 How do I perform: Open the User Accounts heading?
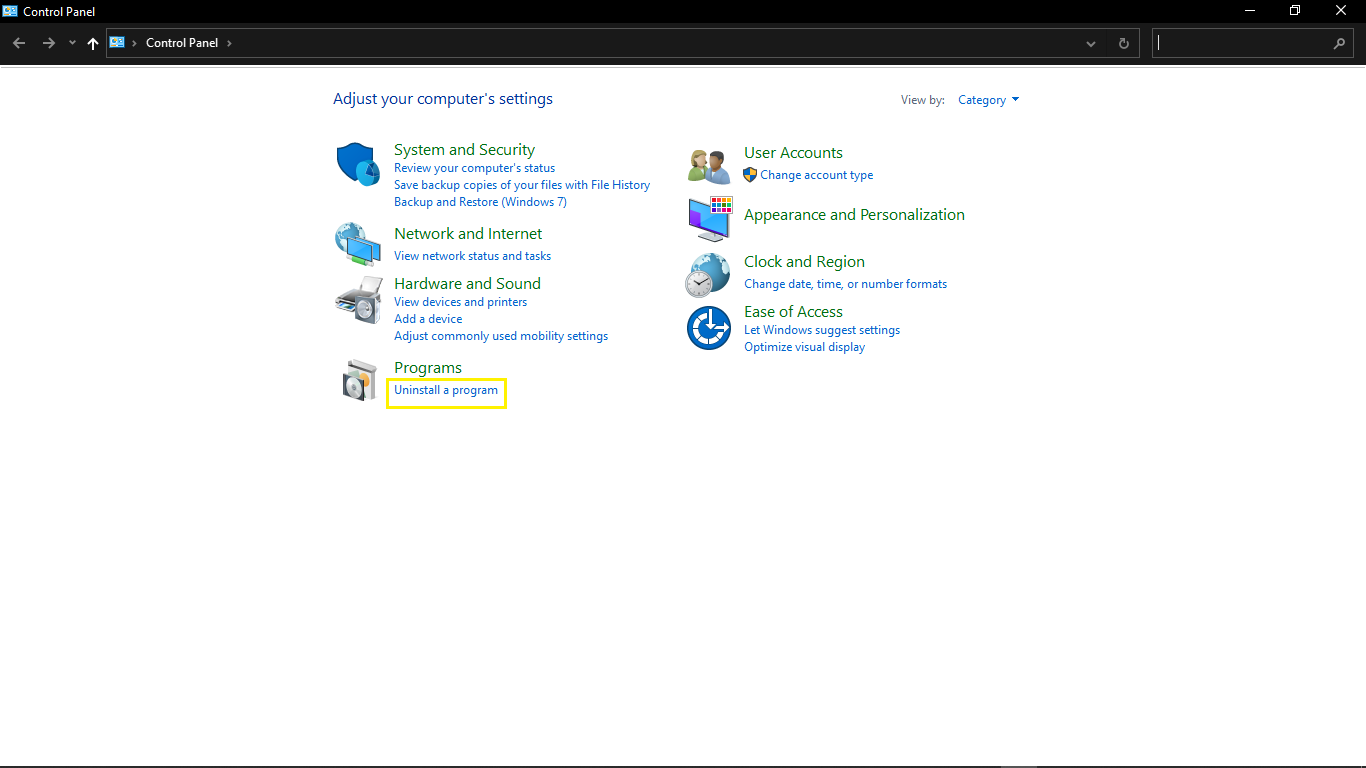(793, 153)
